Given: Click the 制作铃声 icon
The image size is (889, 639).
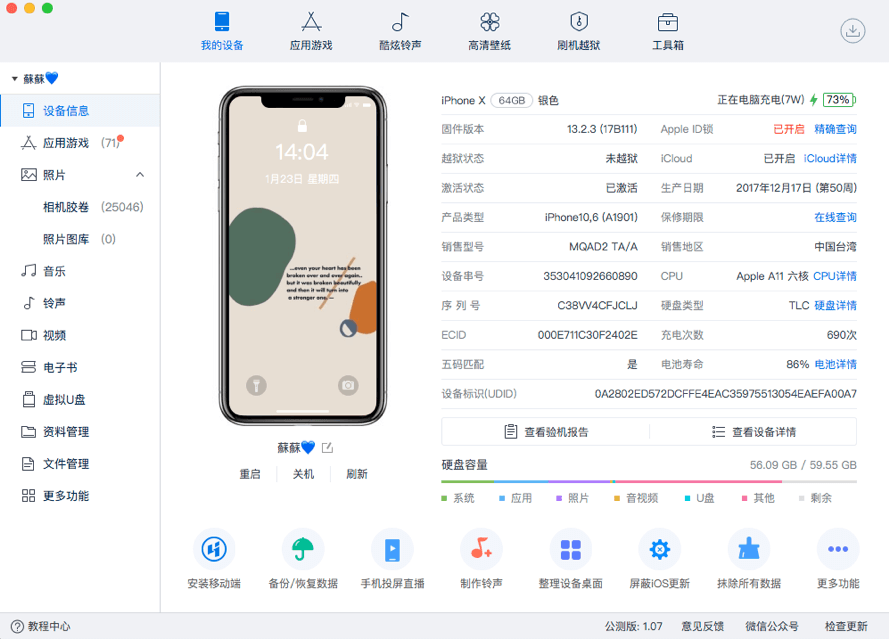Looking at the screenshot, I should point(481,549).
